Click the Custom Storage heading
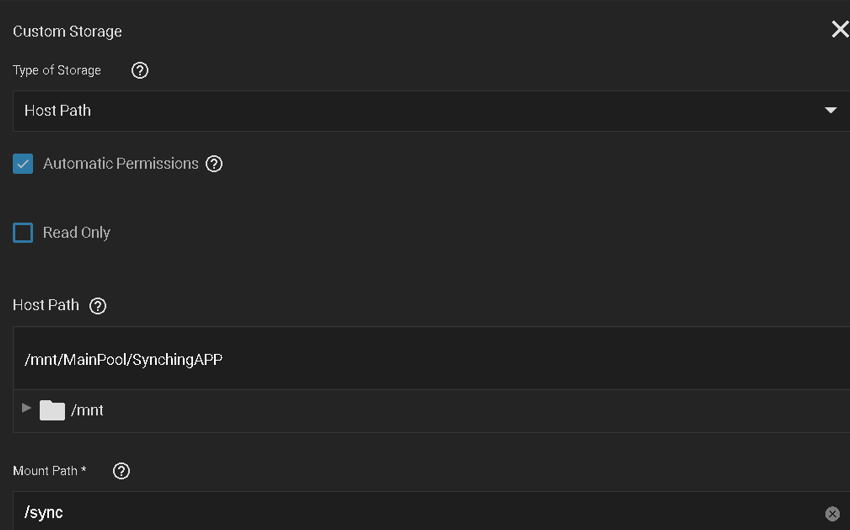The width and height of the screenshot is (850, 530). (67, 31)
